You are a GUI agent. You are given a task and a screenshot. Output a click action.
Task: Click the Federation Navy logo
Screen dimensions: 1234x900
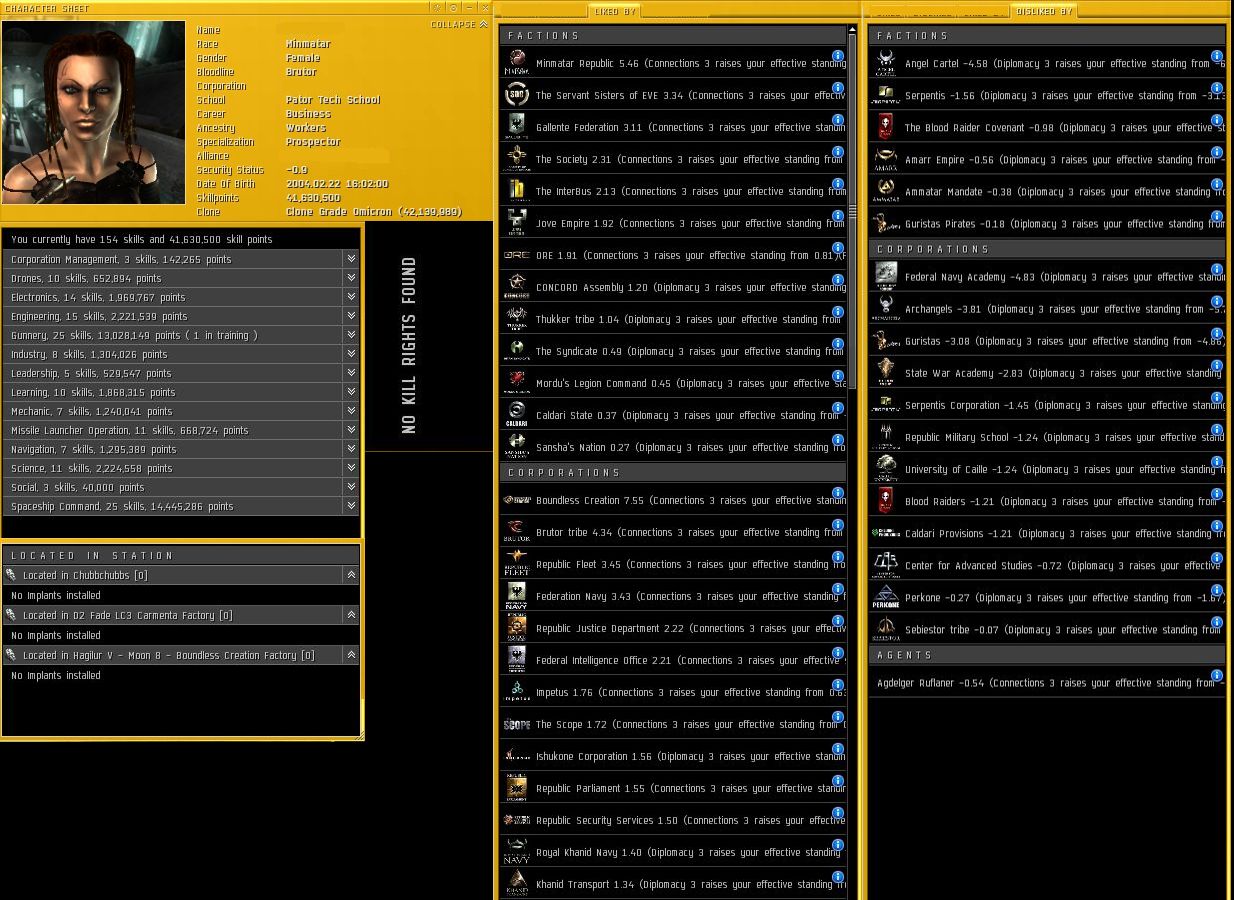pos(516,596)
